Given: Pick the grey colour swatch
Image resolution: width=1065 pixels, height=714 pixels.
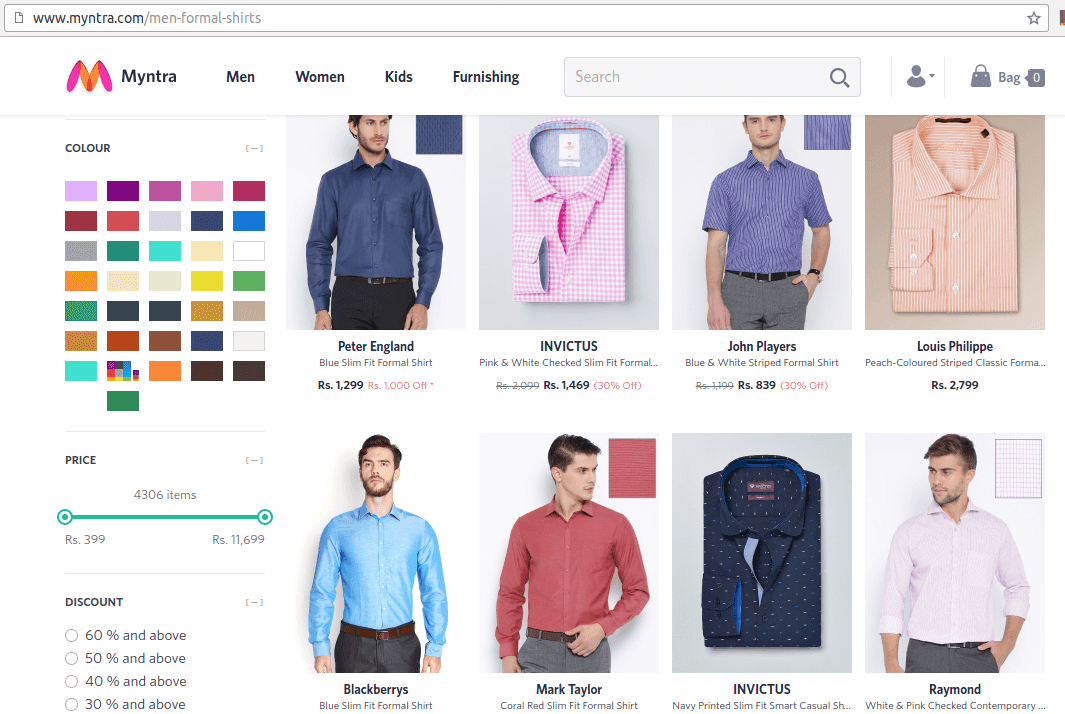Looking at the screenshot, I should (81, 251).
